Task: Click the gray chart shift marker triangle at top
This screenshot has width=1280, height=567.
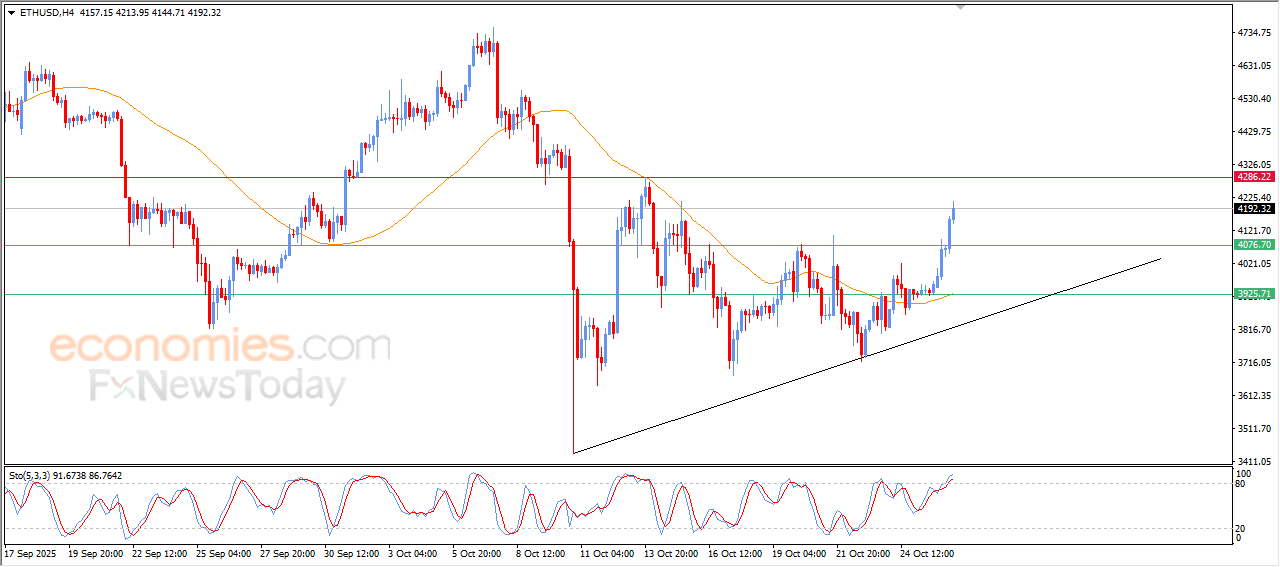Action: coord(961,7)
